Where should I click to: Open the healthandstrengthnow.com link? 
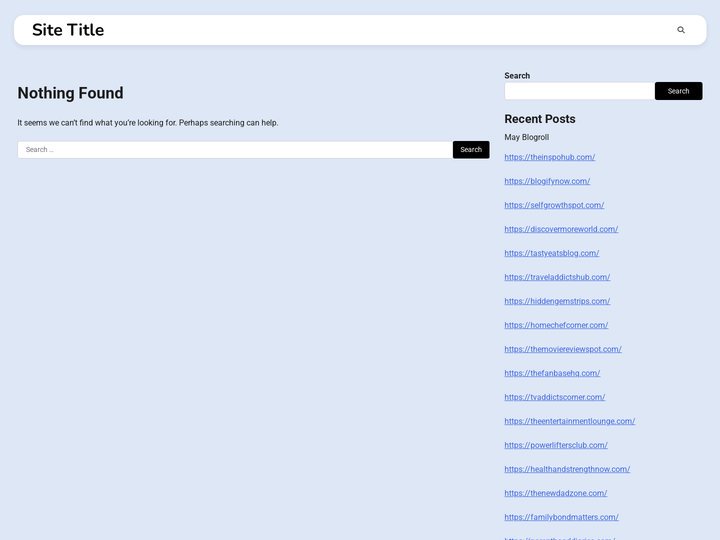click(567, 469)
